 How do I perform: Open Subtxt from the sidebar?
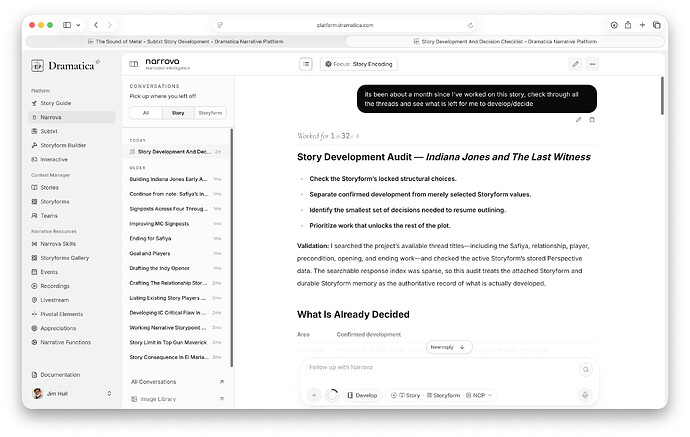click(x=49, y=131)
